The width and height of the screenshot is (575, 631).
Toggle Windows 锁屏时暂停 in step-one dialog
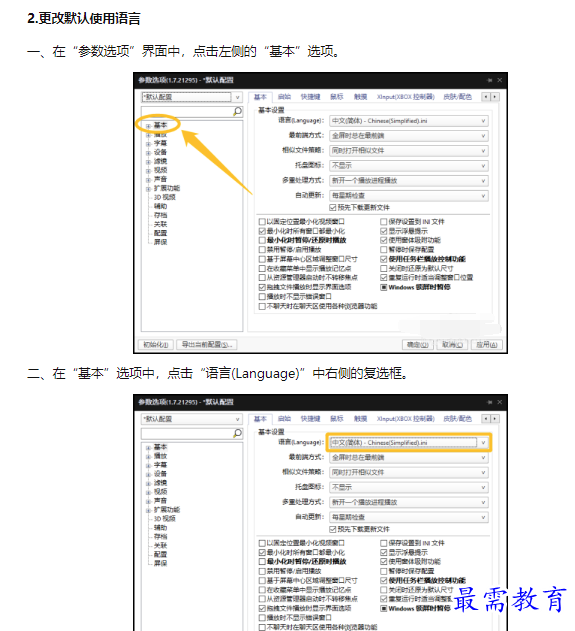383,287
